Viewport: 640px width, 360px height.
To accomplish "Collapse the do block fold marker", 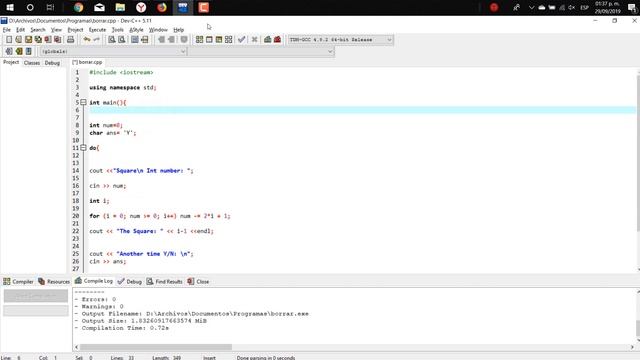I will tap(83, 148).
